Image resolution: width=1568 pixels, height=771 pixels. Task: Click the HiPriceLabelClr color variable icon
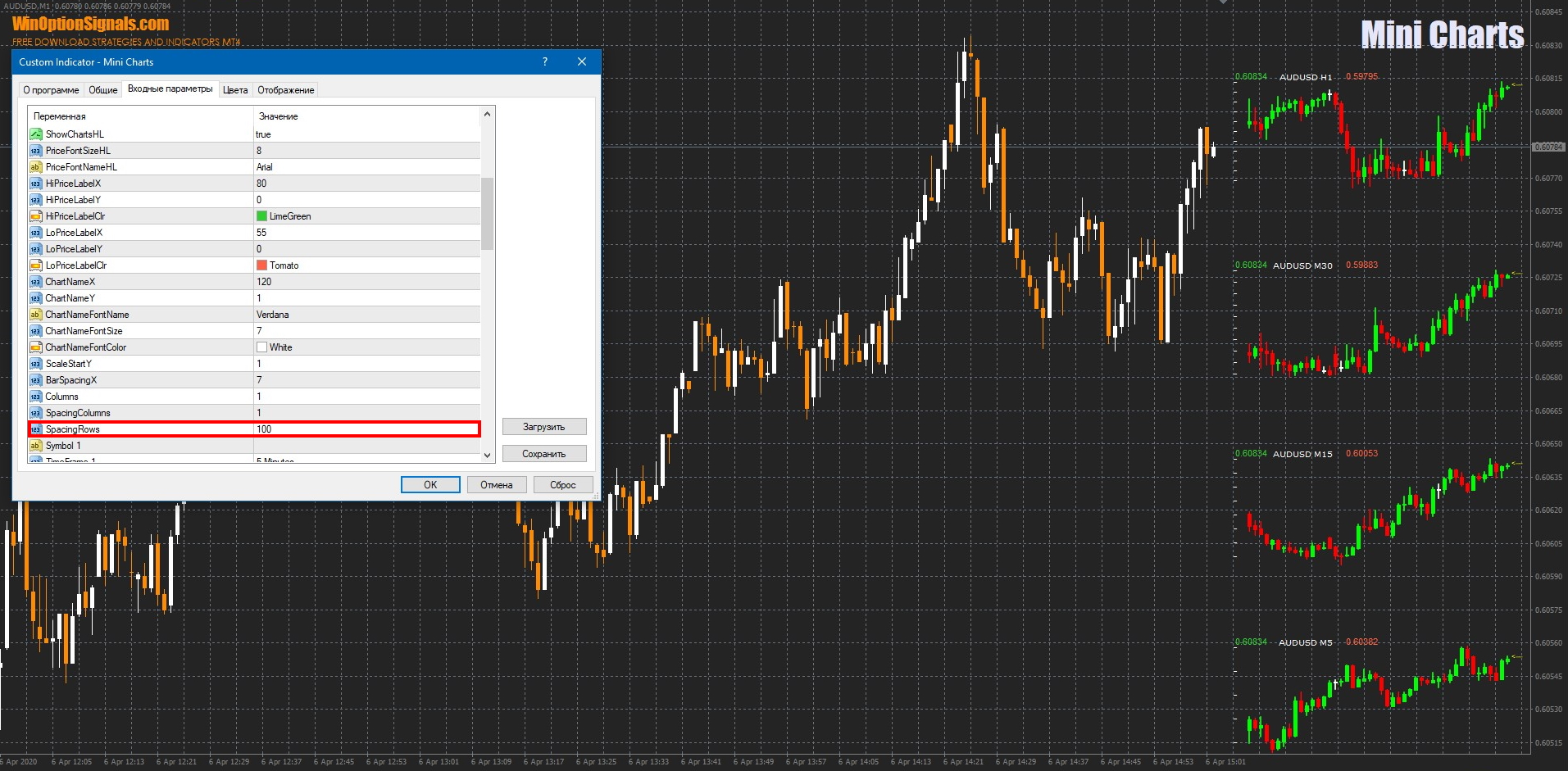pyautogui.click(x=35, y=216)
